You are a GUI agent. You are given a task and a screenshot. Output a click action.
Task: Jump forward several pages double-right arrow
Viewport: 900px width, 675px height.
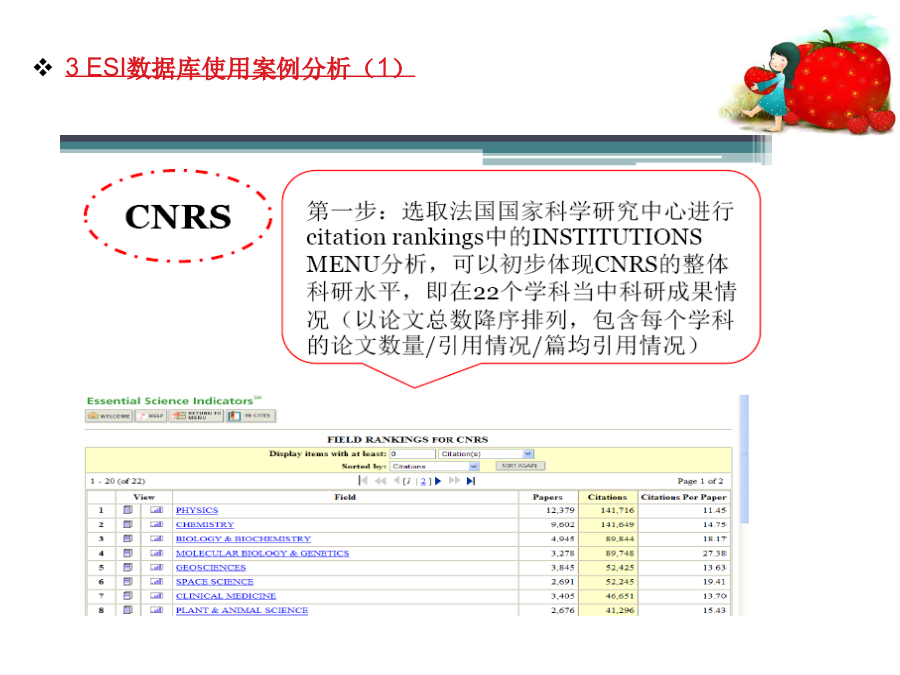pos(455,480)
